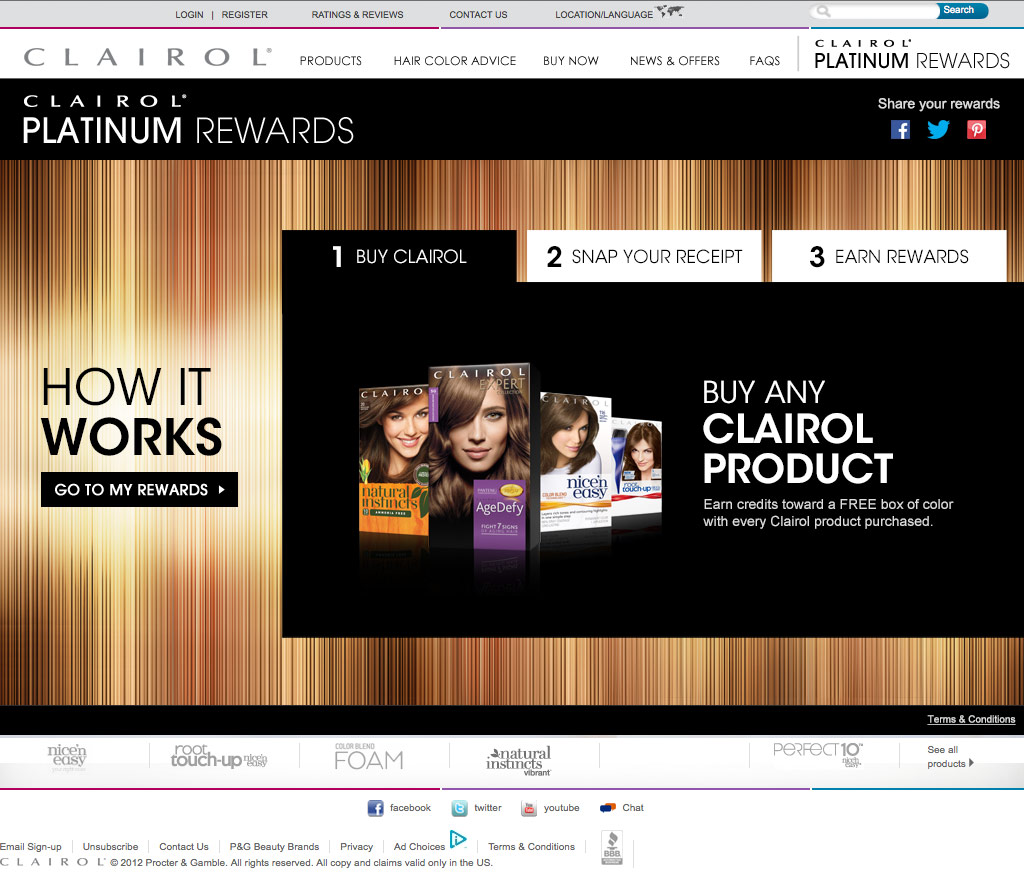Open the footer Contact Us link
This screenshot has height=881, width=1024.
(184, 846)
